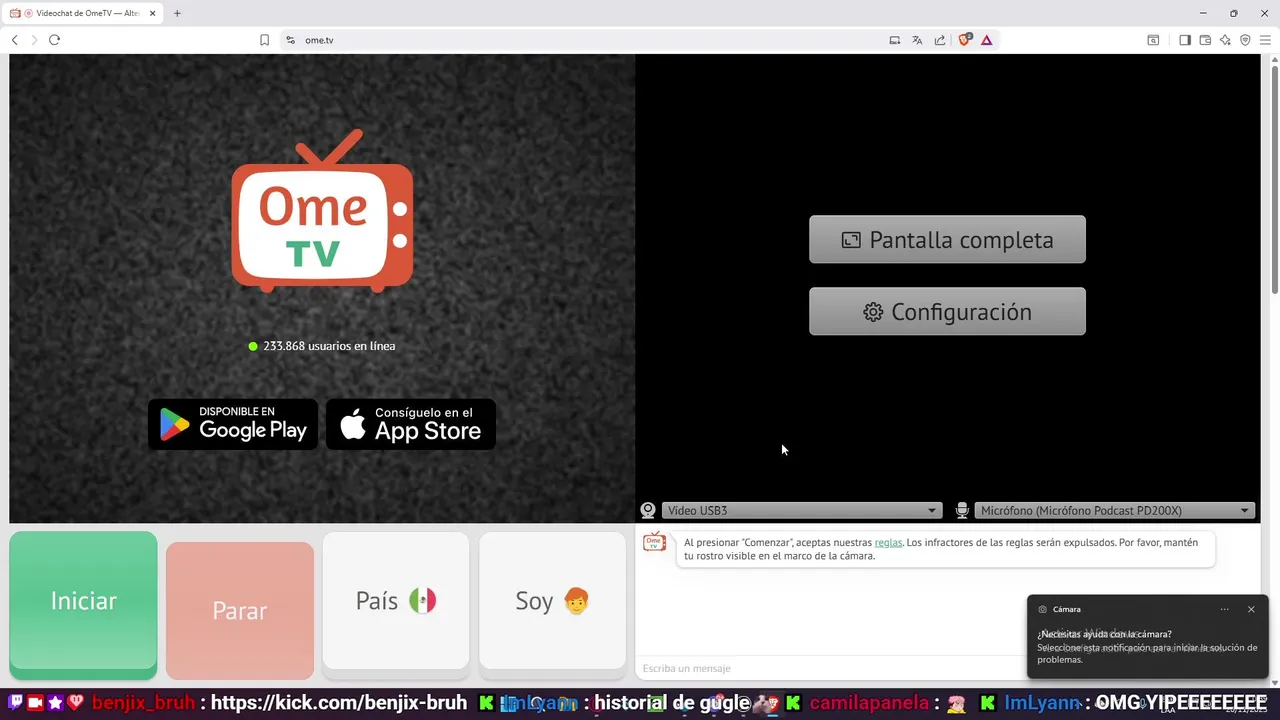Screen dimensions: 1280x720
Task: Click the kick.com/benjix-bruh link text
Action: pyautogui.click(x=339, y=703)
